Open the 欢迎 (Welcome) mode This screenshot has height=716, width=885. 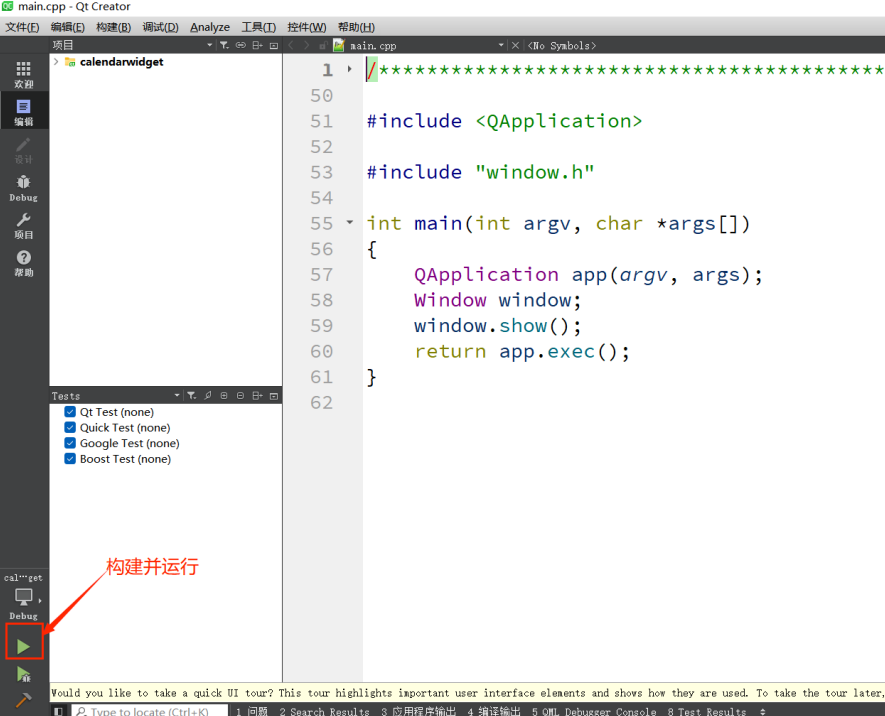(x=24, y=74)
